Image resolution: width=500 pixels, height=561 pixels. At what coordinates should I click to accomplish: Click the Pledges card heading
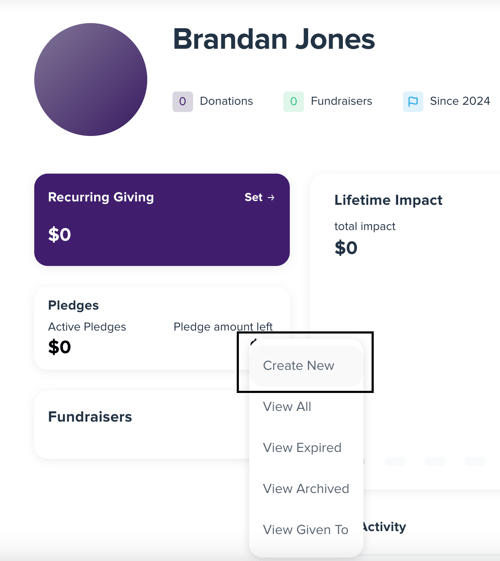tap(73, 305)
